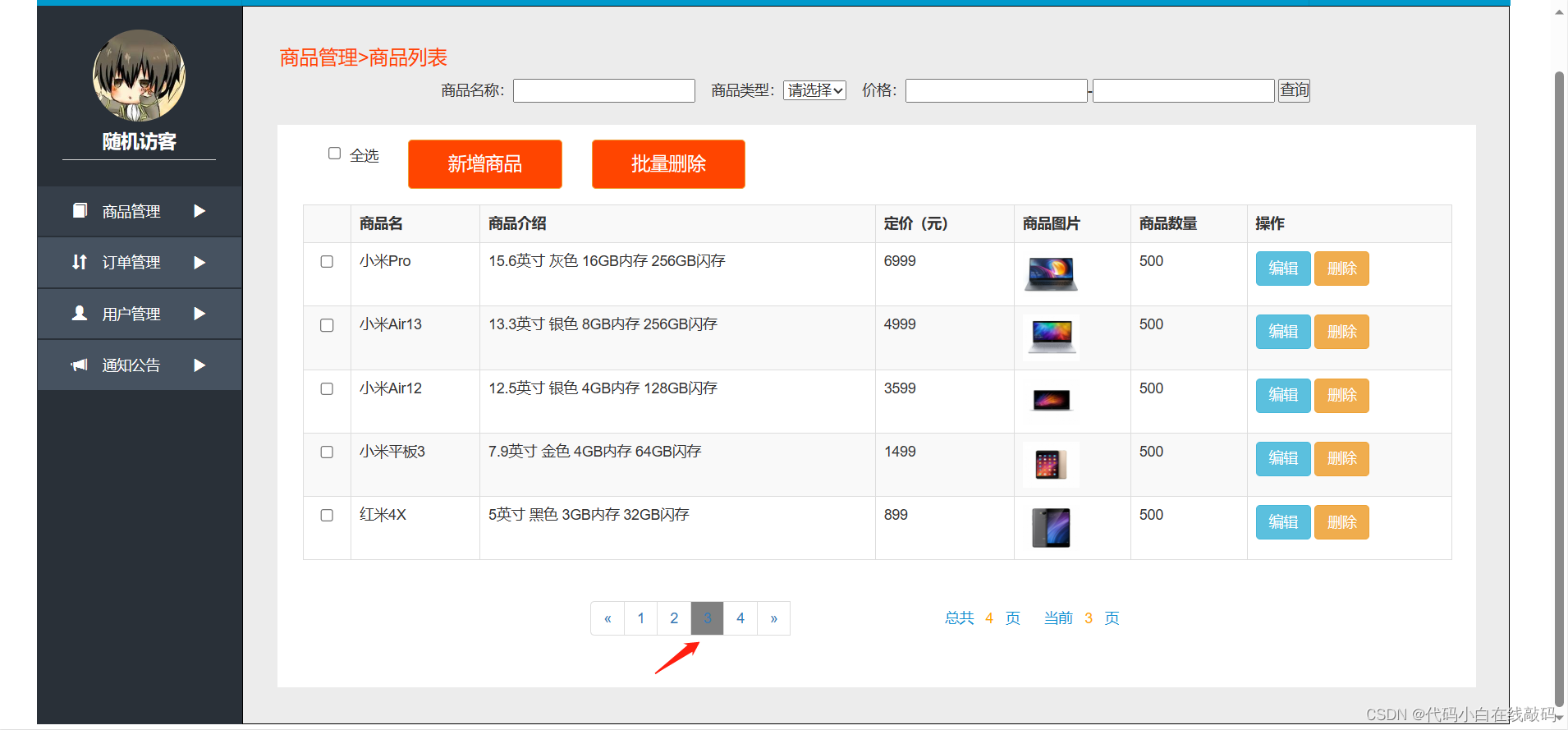
Task: Go to previous page with « button
Action: (x=607, y=618)
